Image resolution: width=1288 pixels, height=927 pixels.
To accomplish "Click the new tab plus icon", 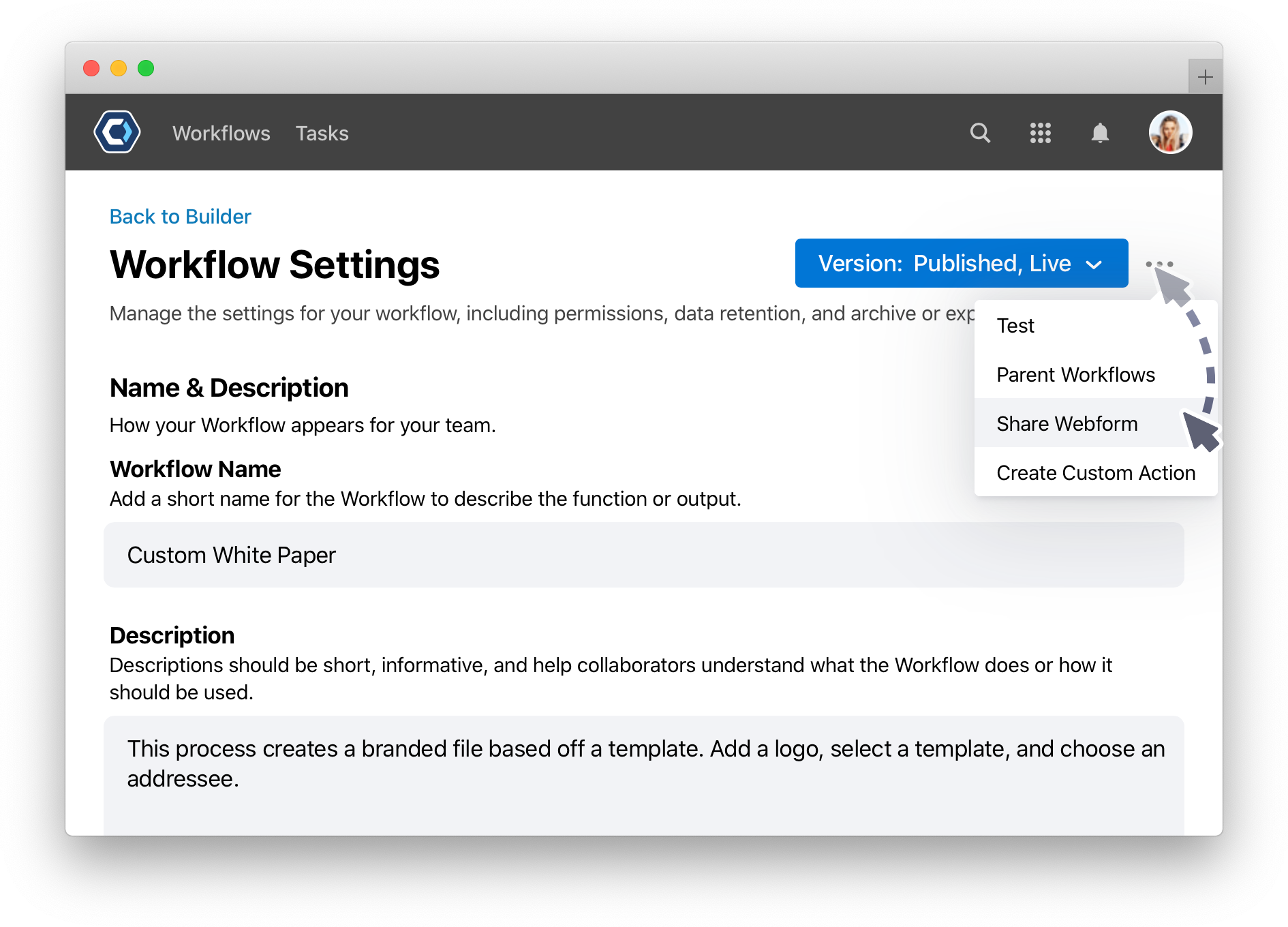I will coord(1205,76).
